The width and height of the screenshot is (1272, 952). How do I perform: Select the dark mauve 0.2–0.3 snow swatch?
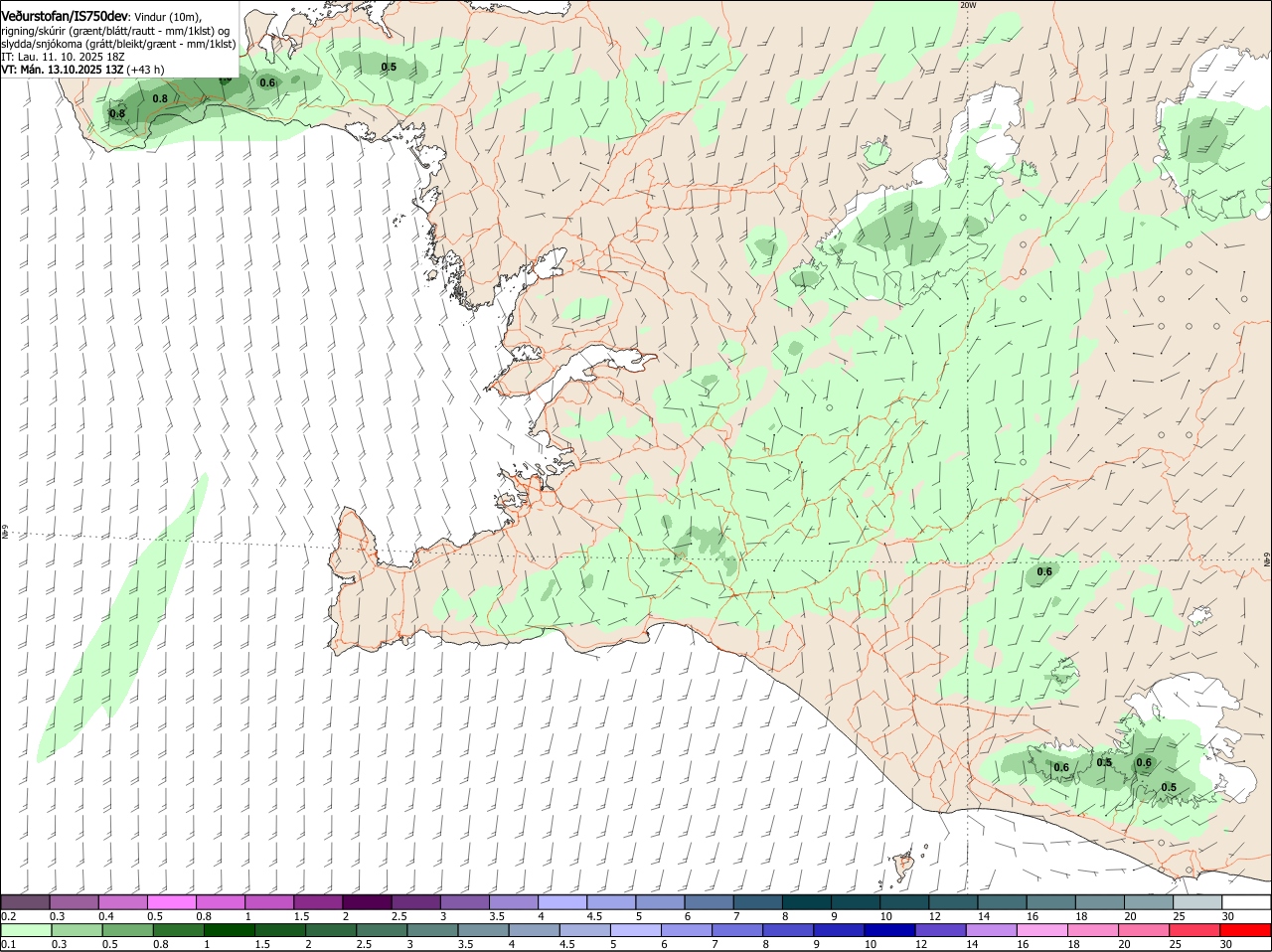(x=26, y=902)
